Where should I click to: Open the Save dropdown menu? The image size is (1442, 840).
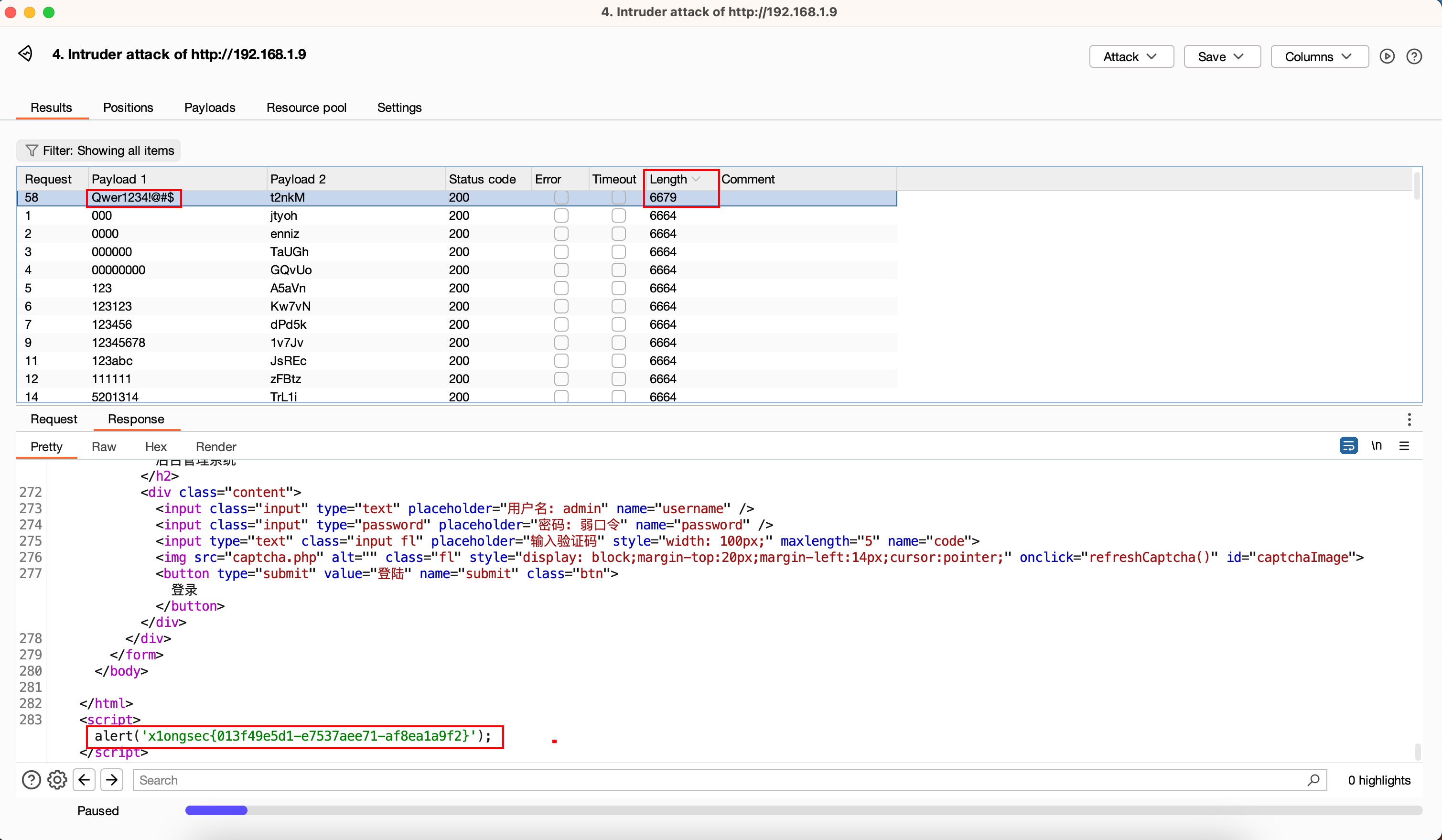pyautogui.click(x=1222, y=57)
